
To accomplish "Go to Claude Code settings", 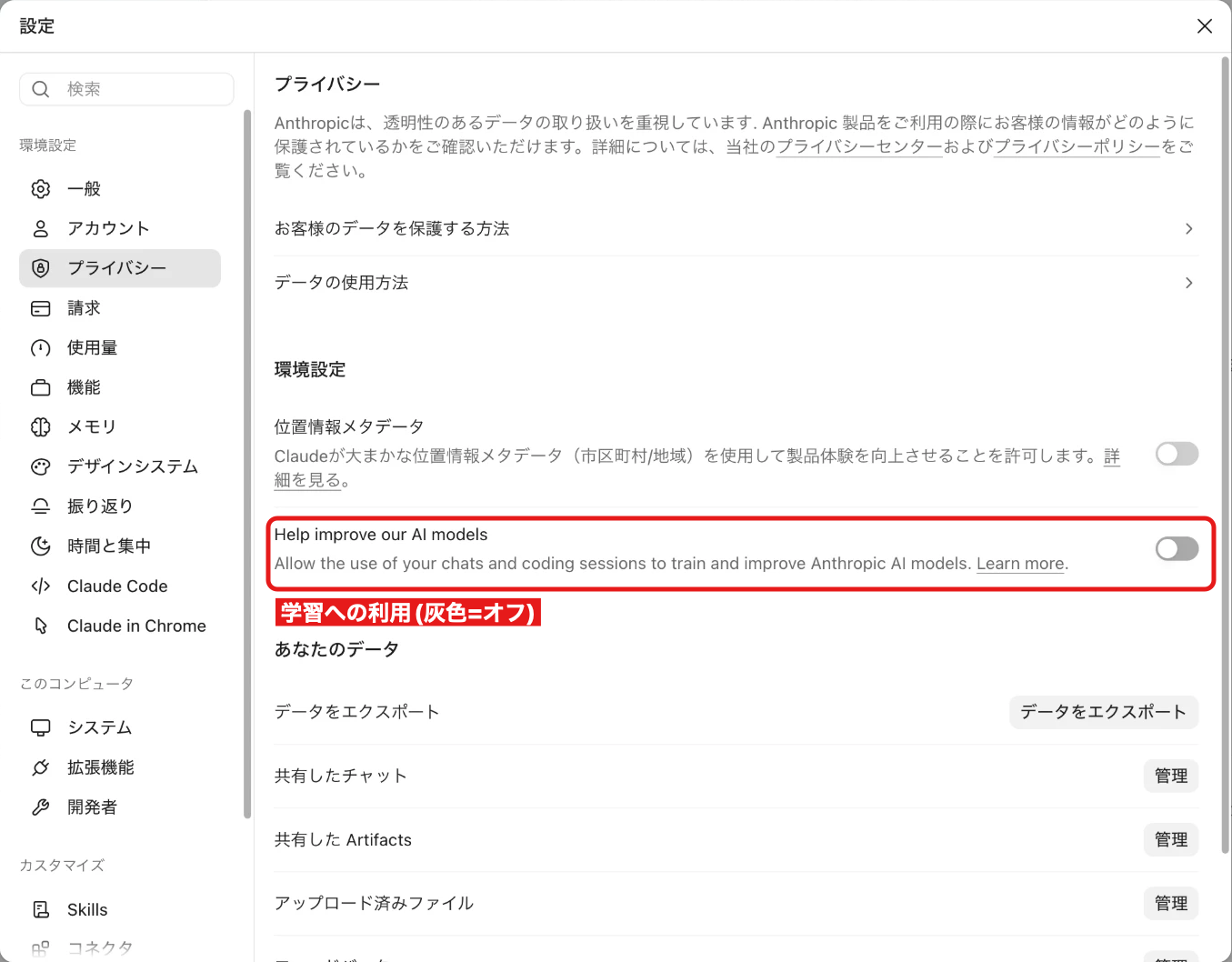I will 120,586.
